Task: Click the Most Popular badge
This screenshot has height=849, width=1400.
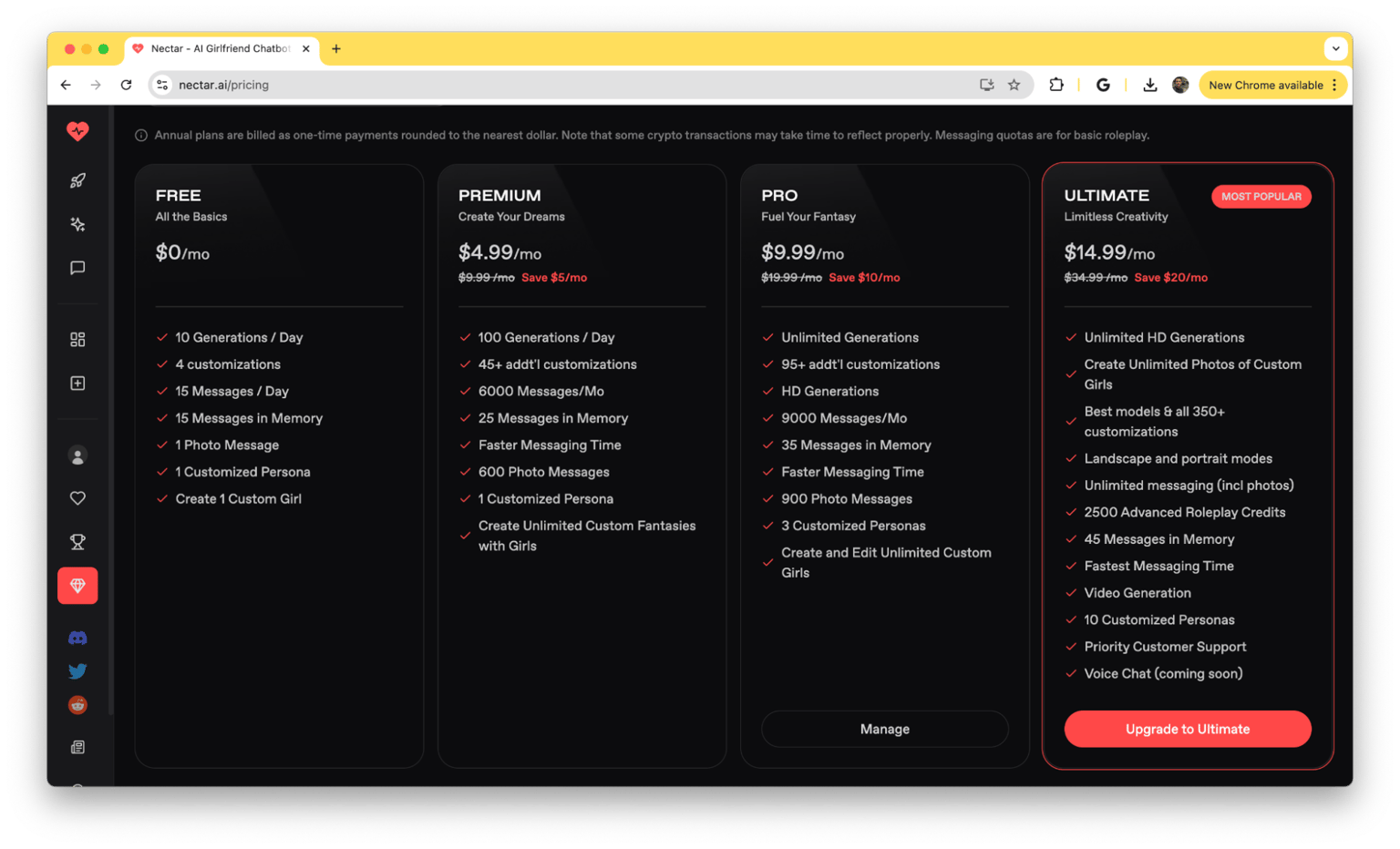Action: pos(1261,197)
